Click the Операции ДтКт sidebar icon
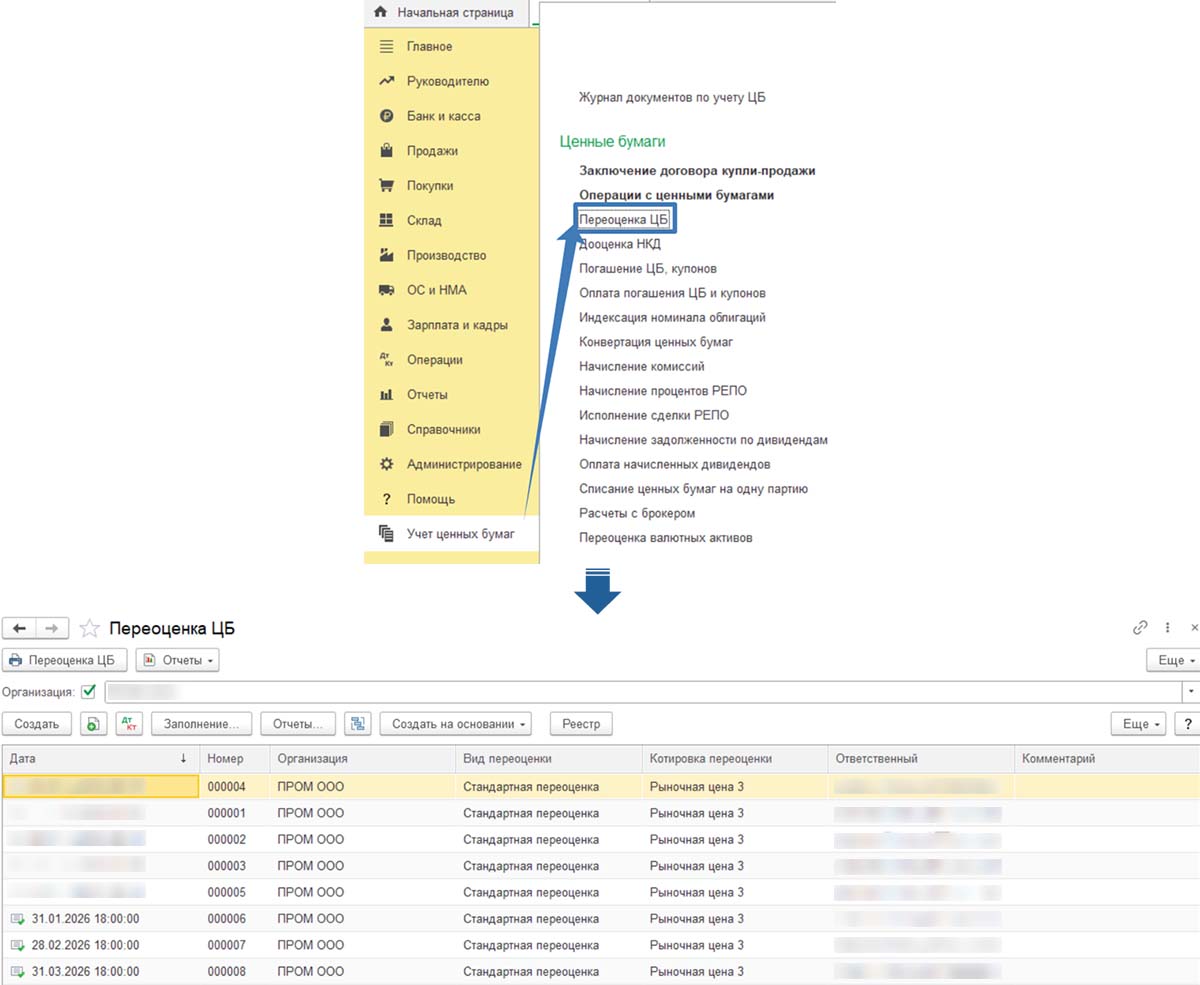 [387, 360]
